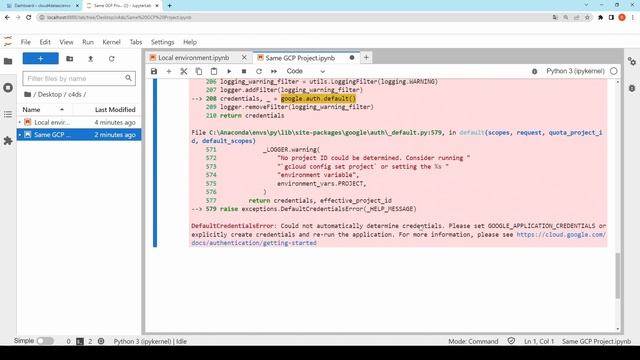Click the kernel status circle indicator

point(613,71)
